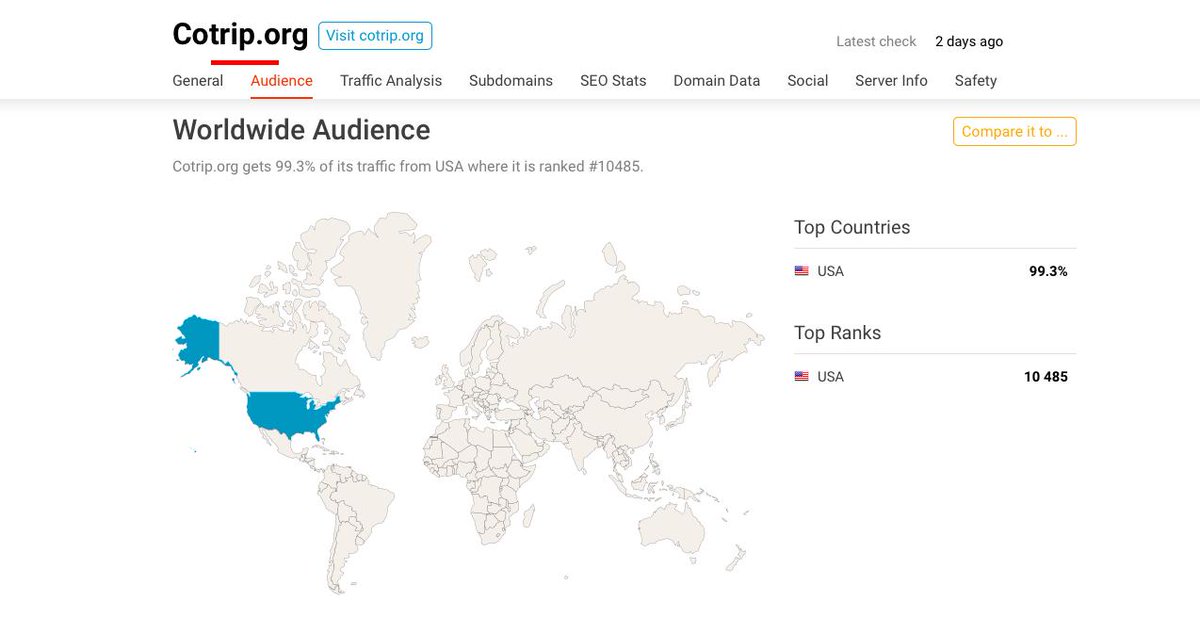Click the traffic summary sentence about USA
Screen dimensions: 1200x634
408,166
